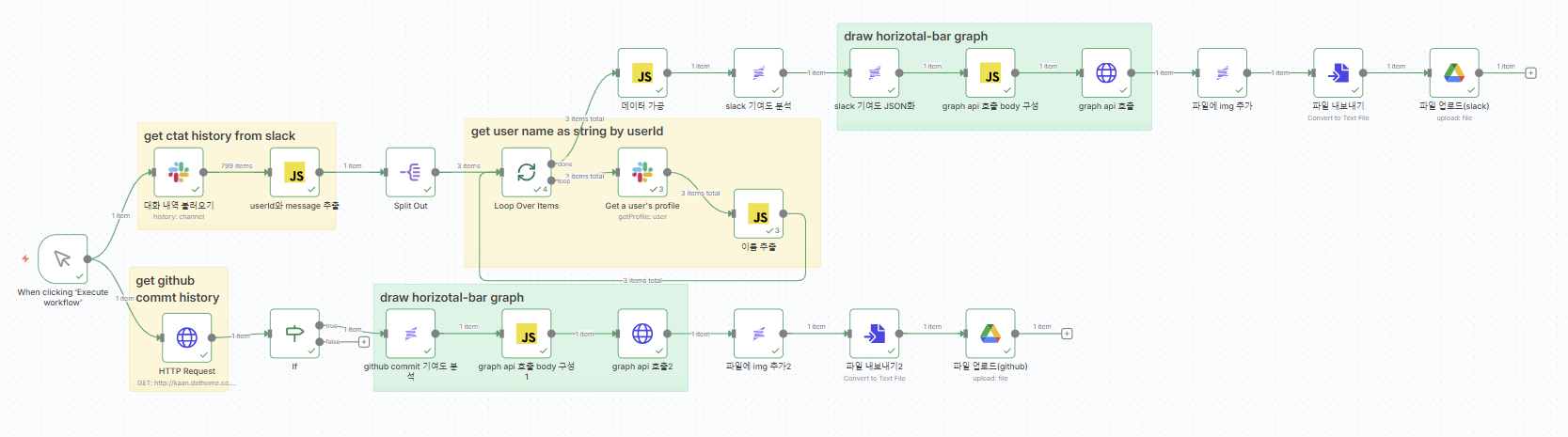The image size is (1568, 437).
Task: Open the Loop Over Items node
Action: (x=526, y=172)
